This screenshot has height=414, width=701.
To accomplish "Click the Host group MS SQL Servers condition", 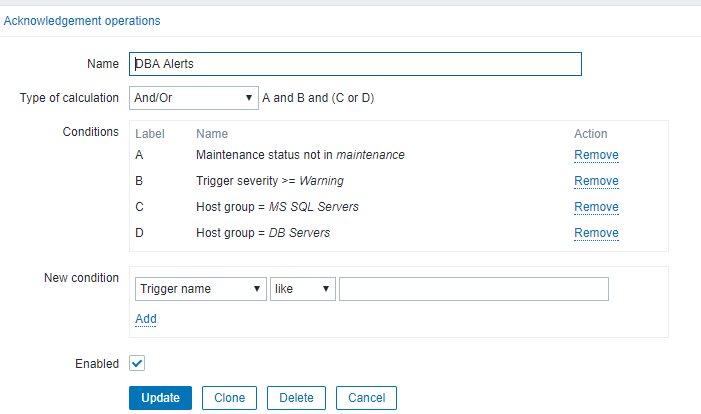I will (277, 207).
